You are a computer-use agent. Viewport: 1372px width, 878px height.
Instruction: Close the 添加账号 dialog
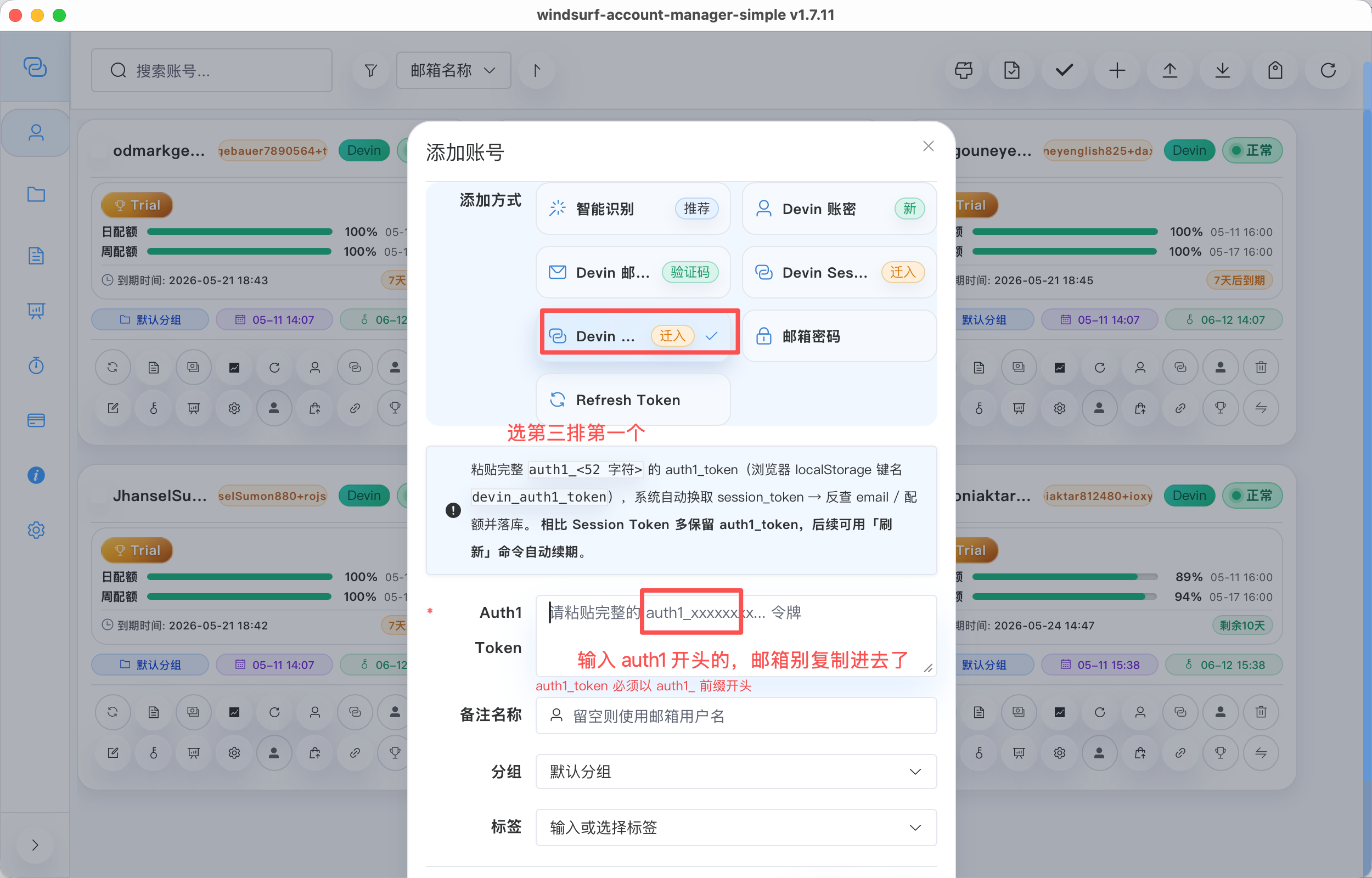click(x=928, y=147)
